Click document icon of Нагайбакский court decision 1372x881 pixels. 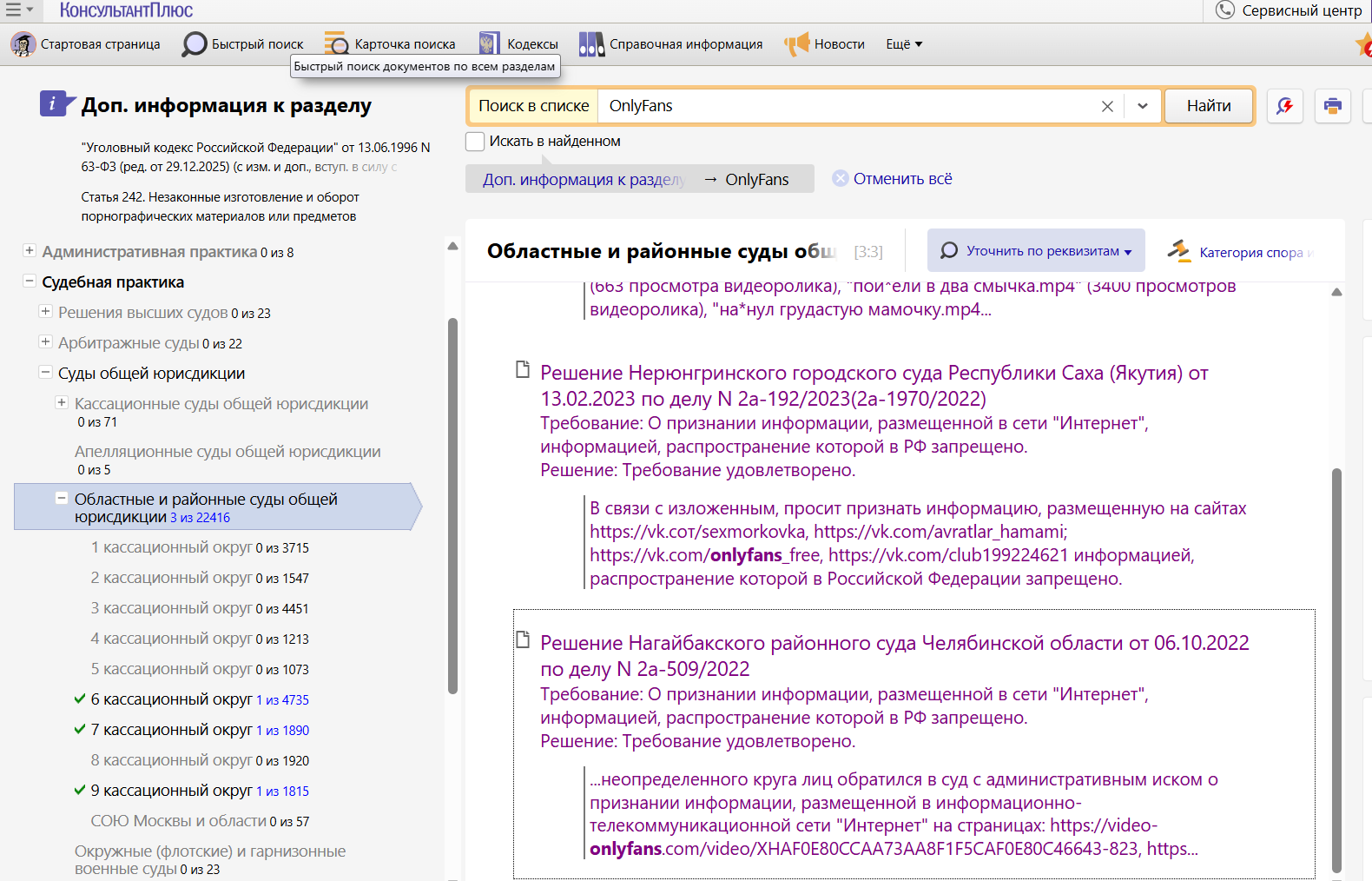tap(523, 639)
